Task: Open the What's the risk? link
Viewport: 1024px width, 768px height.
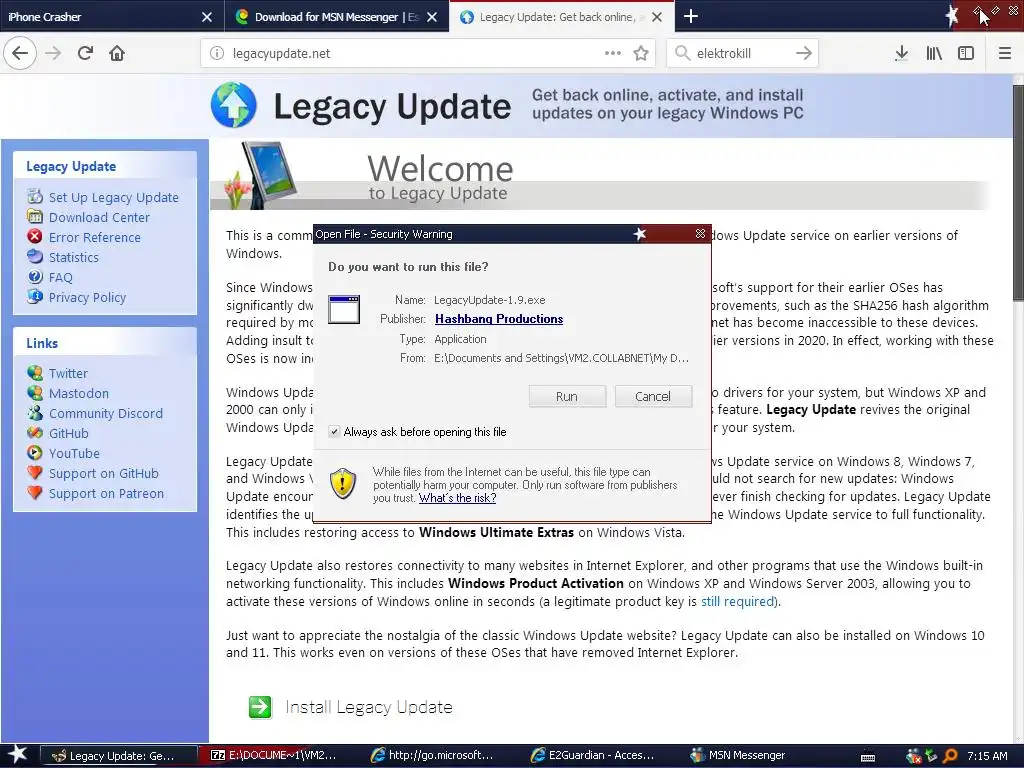Action: pos(458,498)
